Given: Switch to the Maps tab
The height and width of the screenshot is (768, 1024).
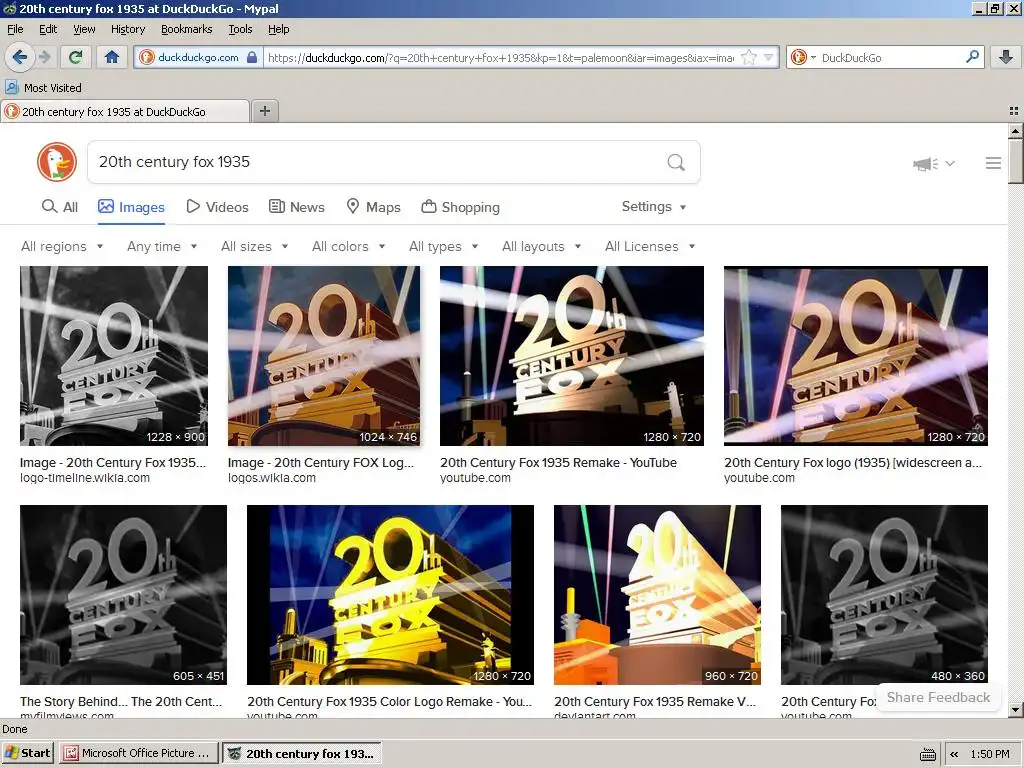Looking at the screenshot, I should click(x=374, y=207).
